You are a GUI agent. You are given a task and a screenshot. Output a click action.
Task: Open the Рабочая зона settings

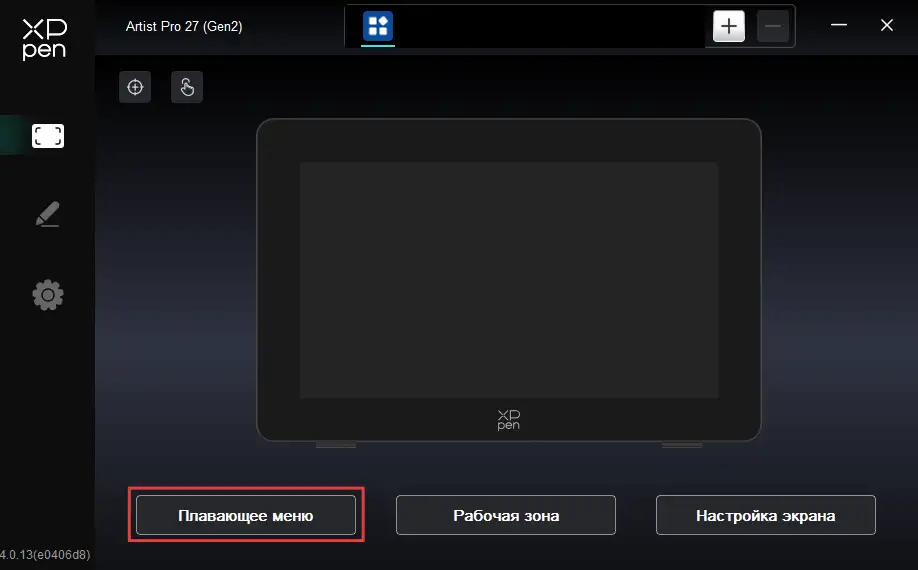point(506,516)
